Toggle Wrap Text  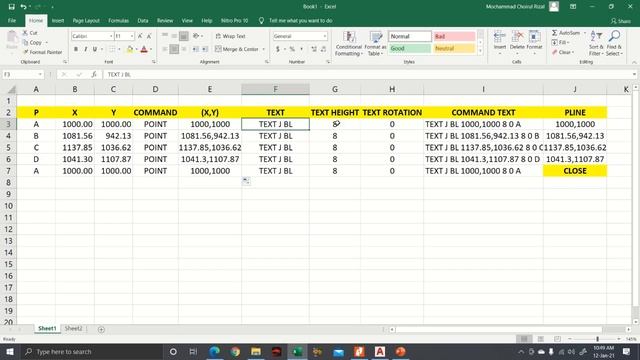click(231, 36)
